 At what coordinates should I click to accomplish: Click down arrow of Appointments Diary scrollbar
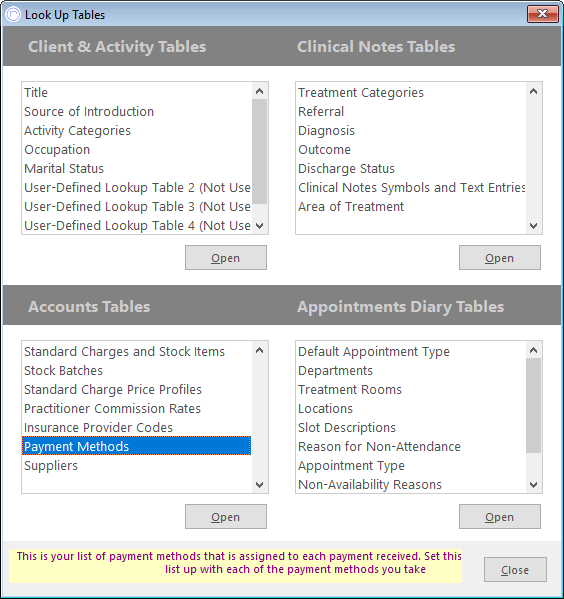tap(533, 485)
